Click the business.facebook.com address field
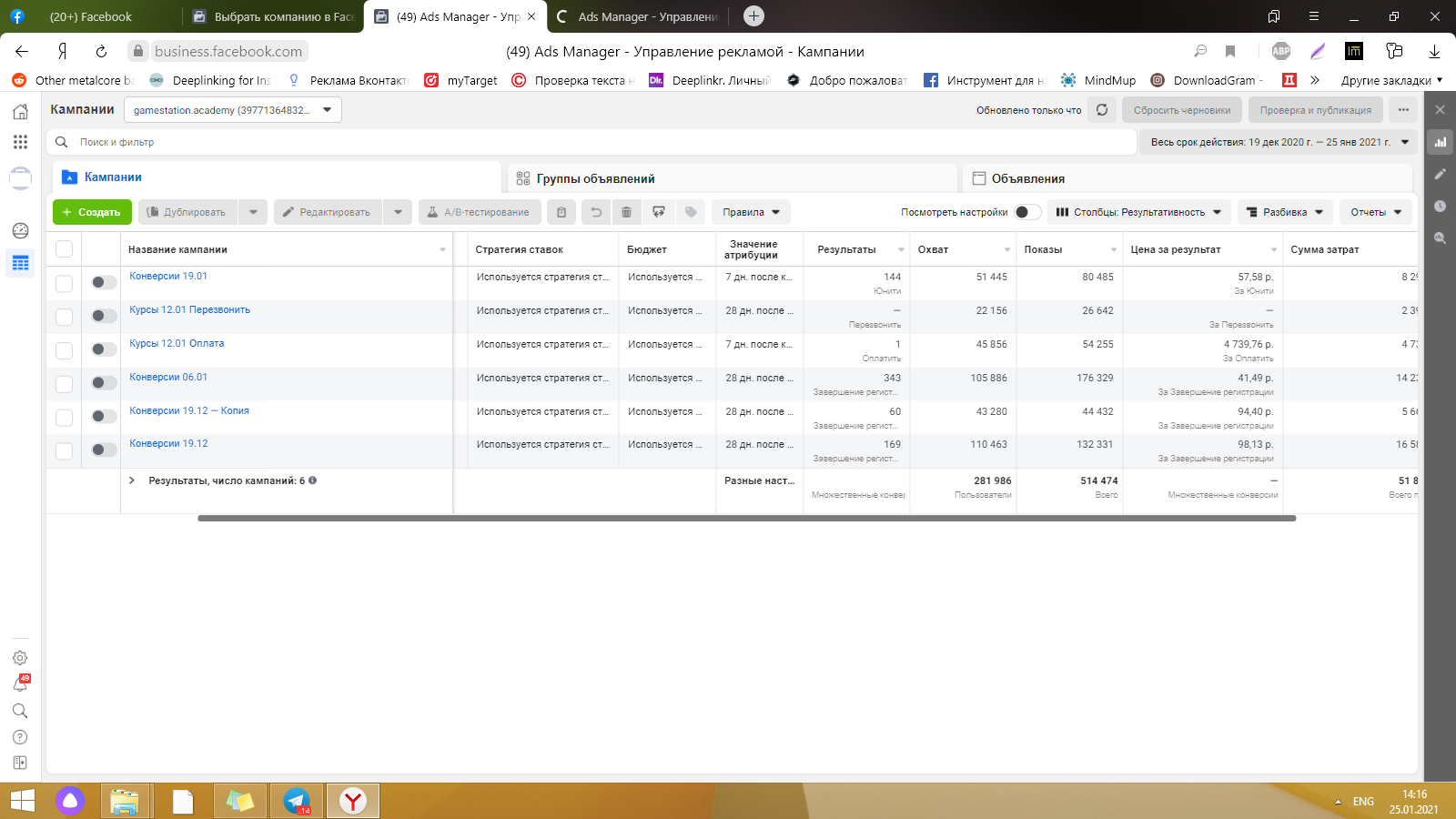 [228, 51]
